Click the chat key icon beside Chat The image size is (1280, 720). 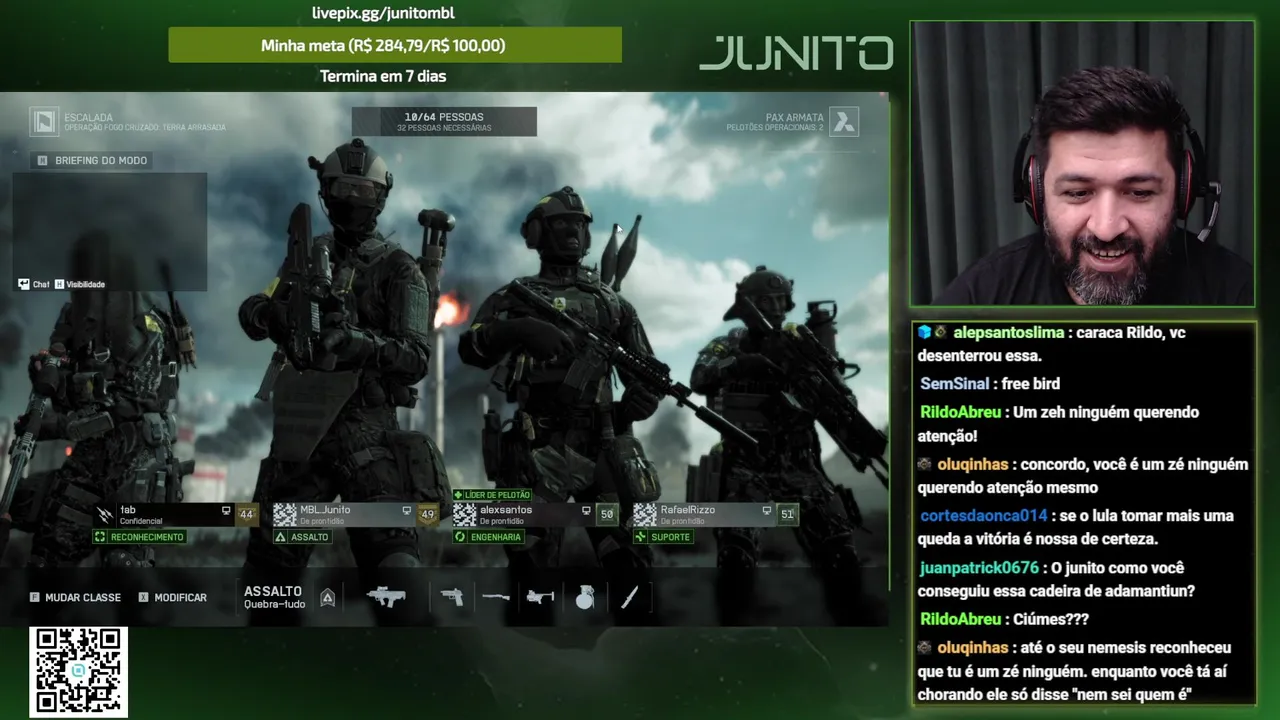24,284
